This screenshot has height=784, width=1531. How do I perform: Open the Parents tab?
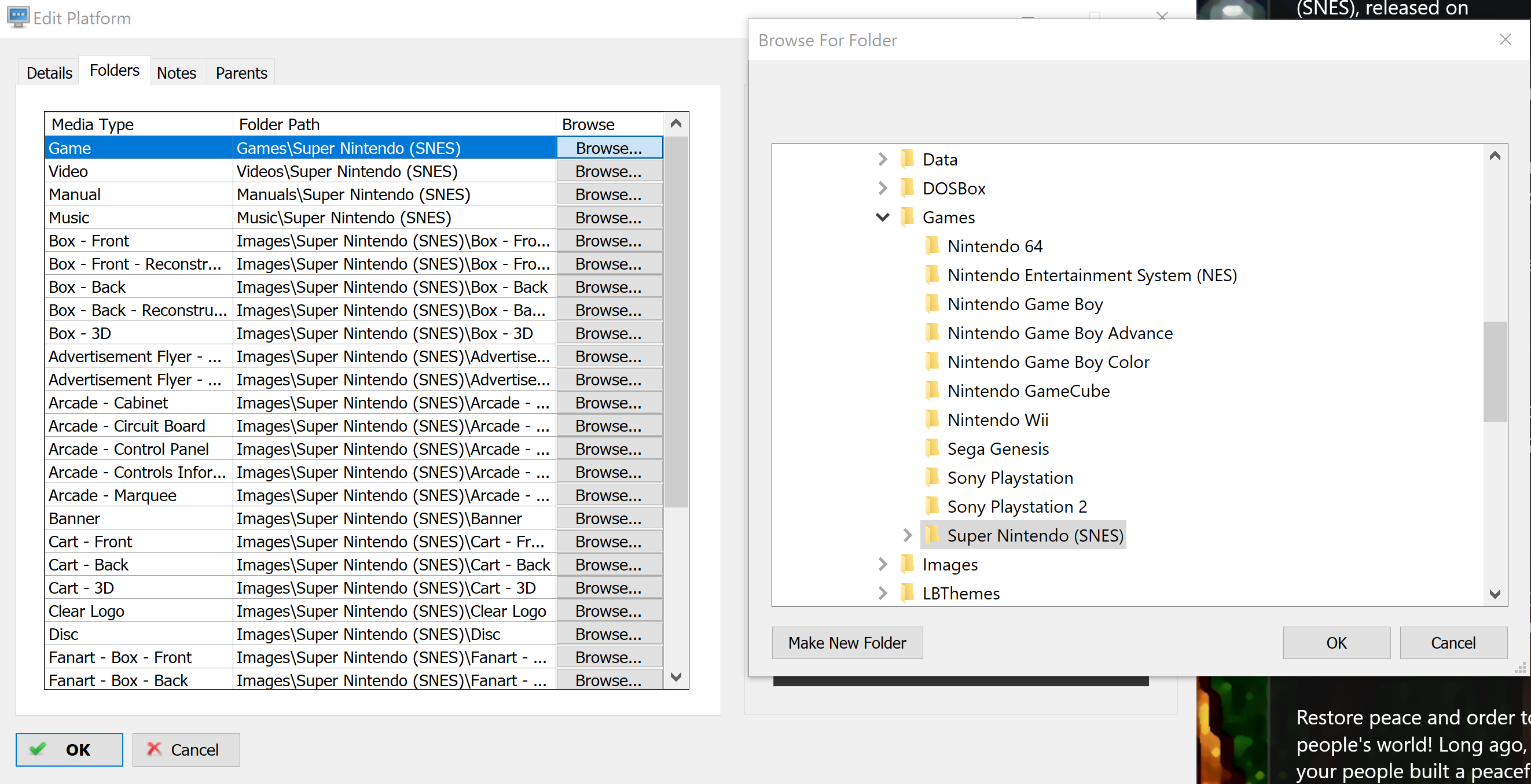pos(241,72)
